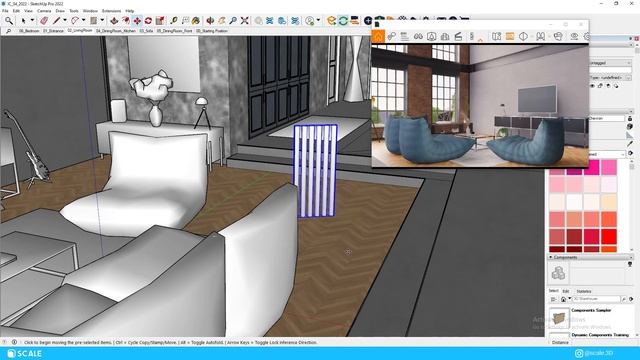This screenshot has height=360, width=640.
Task: Open the File menu
Action: pyautogui.click(x=5, y=11)
